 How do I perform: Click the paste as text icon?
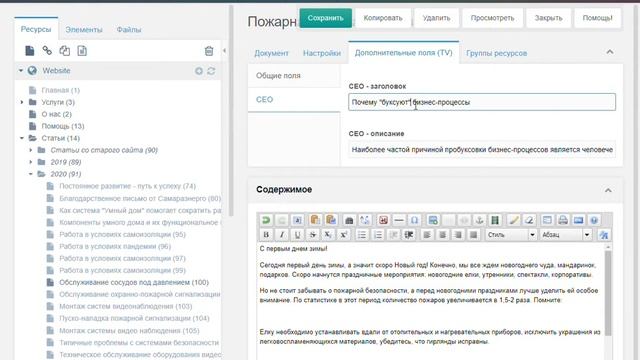pyautogui.click(x=315, y=220)
